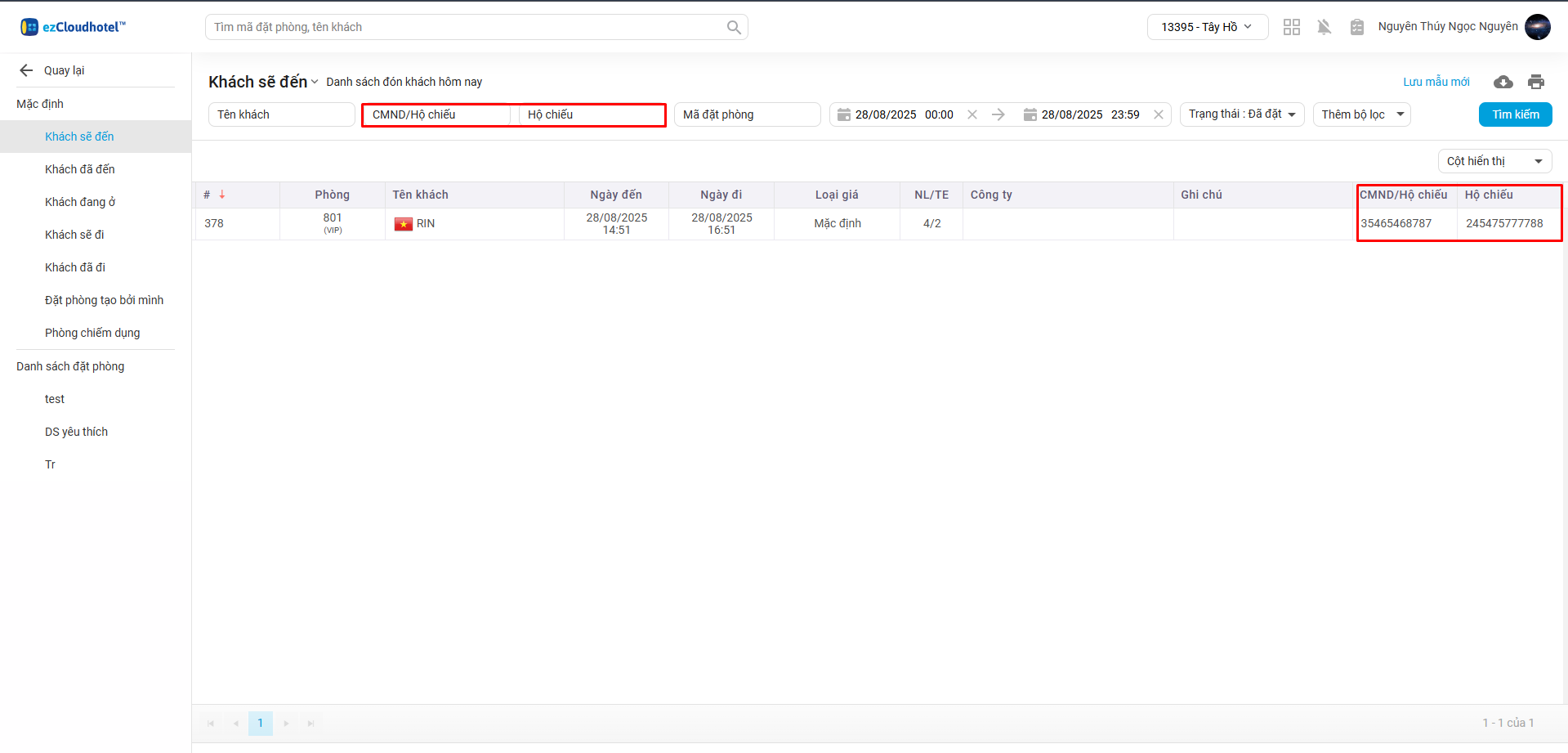Image resolution: width=1568 pixels, height=753 pixels.
Task: Click the cloud download export icon
Action: click(x=1503, y=82)
